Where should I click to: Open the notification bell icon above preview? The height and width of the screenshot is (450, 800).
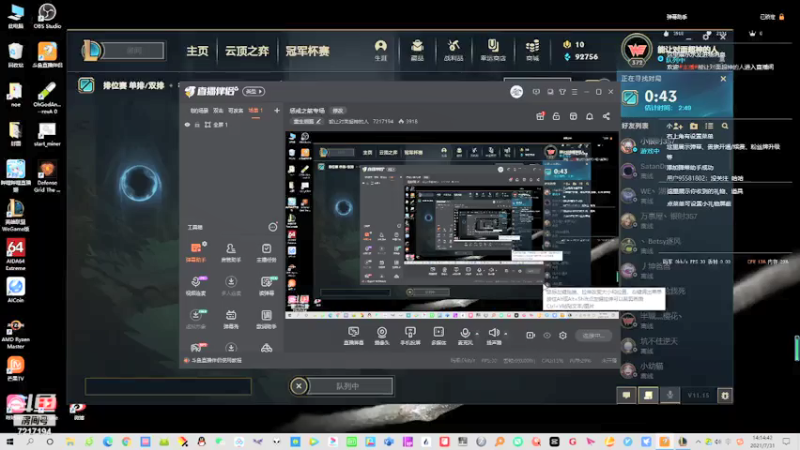click(x=589, y=116)
